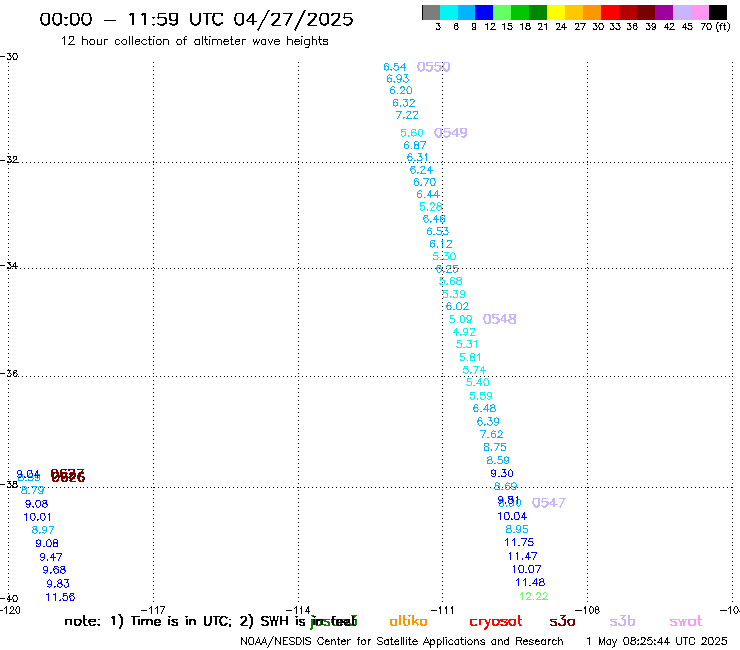The width and height of the screenshot is (740, 650).
Task: Pick the purple swatch in the color scale
Action: [x=664, y=12]
